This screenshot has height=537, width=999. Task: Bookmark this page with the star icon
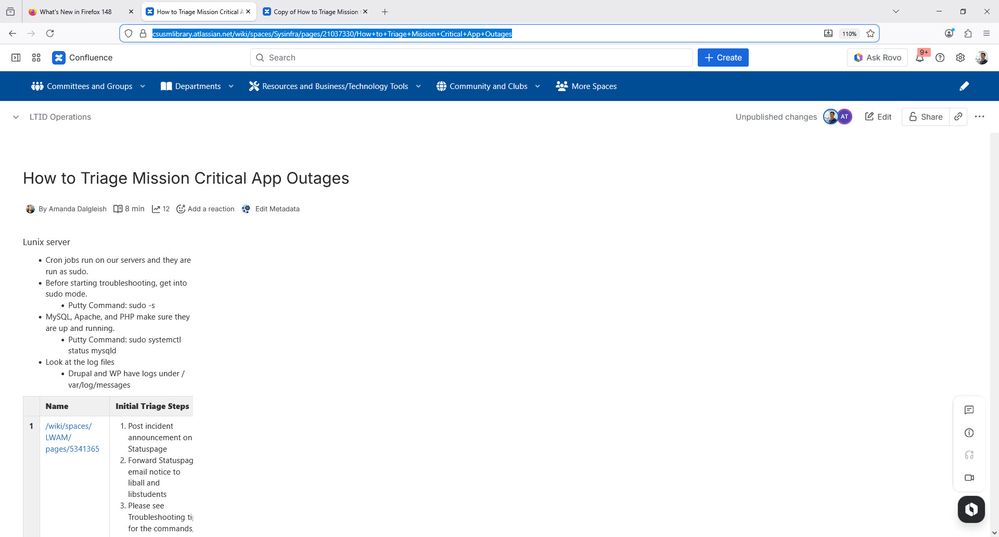[x=870, y=33]
